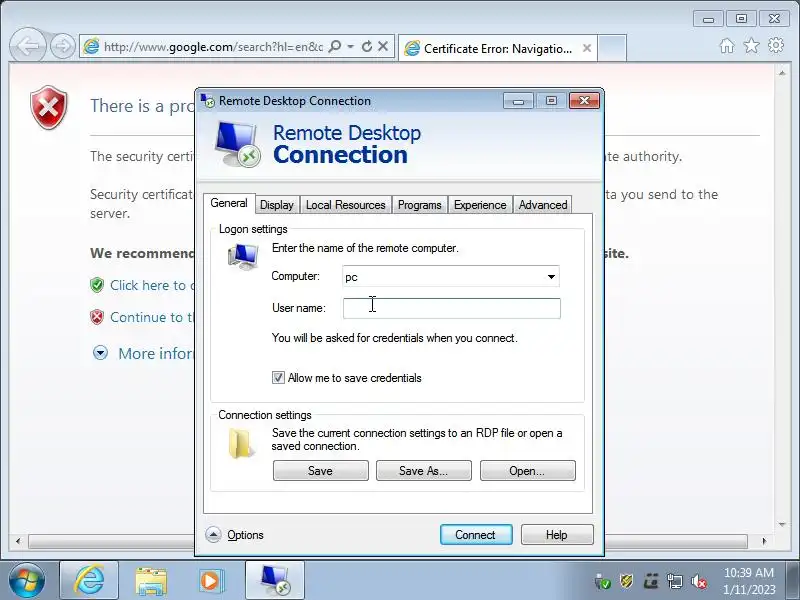The image size is (800, 600).
Task: Open Internet Explorer Tools gear icon
Action: [776, 45]
